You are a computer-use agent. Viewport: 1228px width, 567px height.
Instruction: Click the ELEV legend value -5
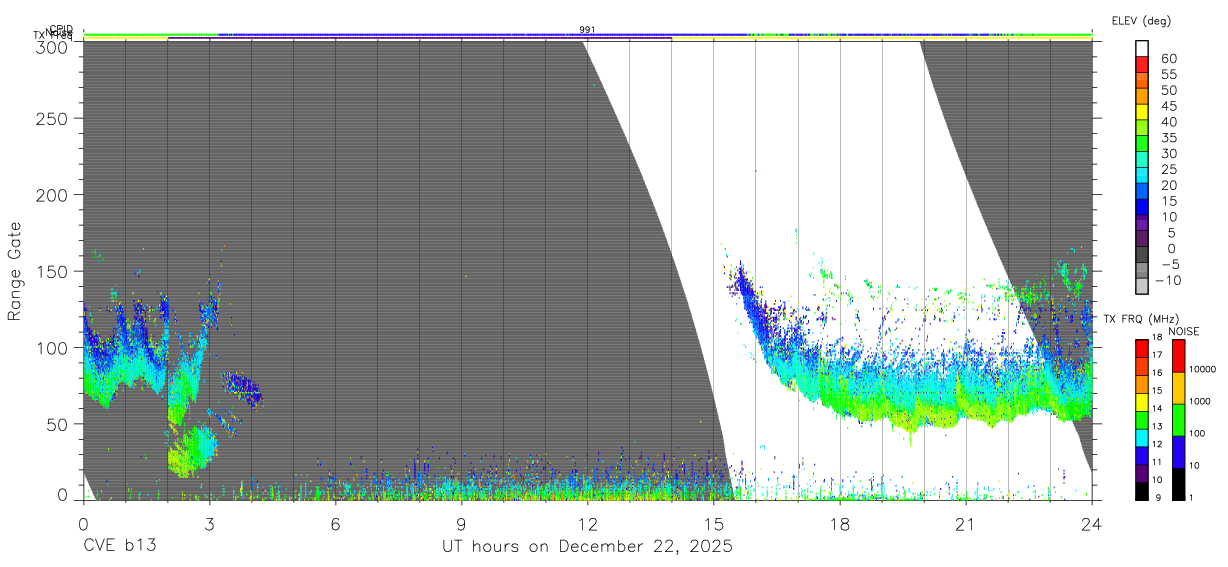click(1170, 264)
